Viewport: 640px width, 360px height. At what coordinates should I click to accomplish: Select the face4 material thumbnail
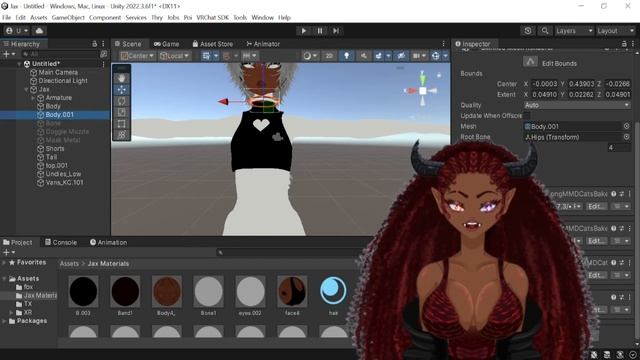pos(292,291)
